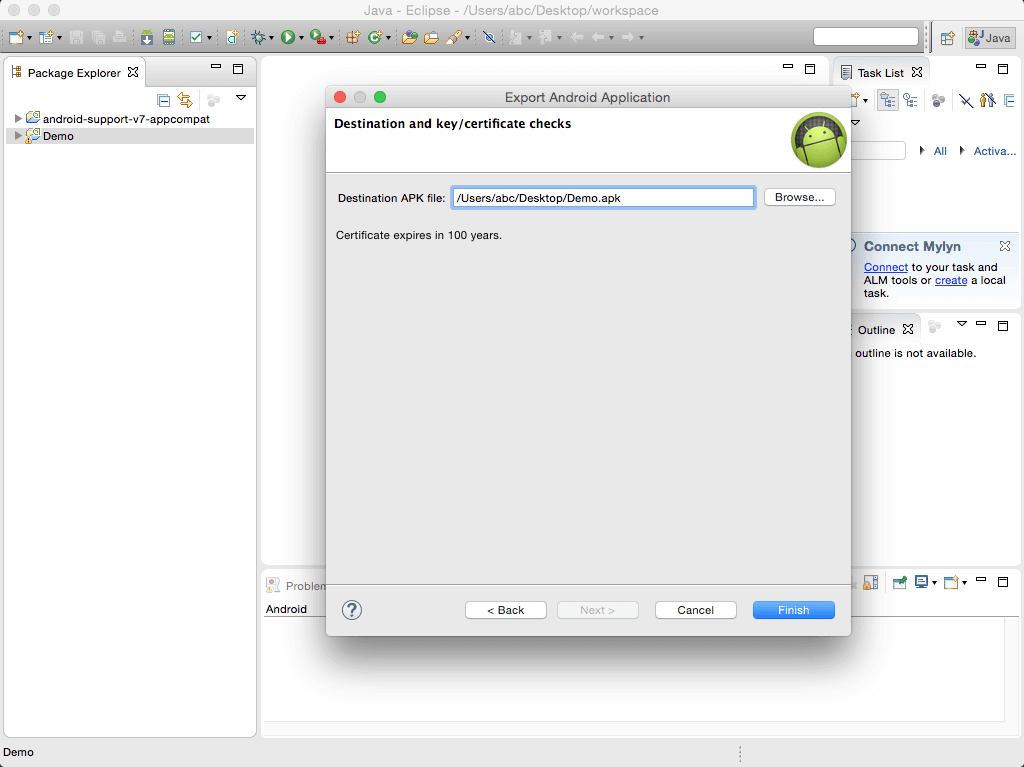Click the Destination APK file text field
The width and height of the screenshot is (1024, 767).
click(x=603, y=198)
